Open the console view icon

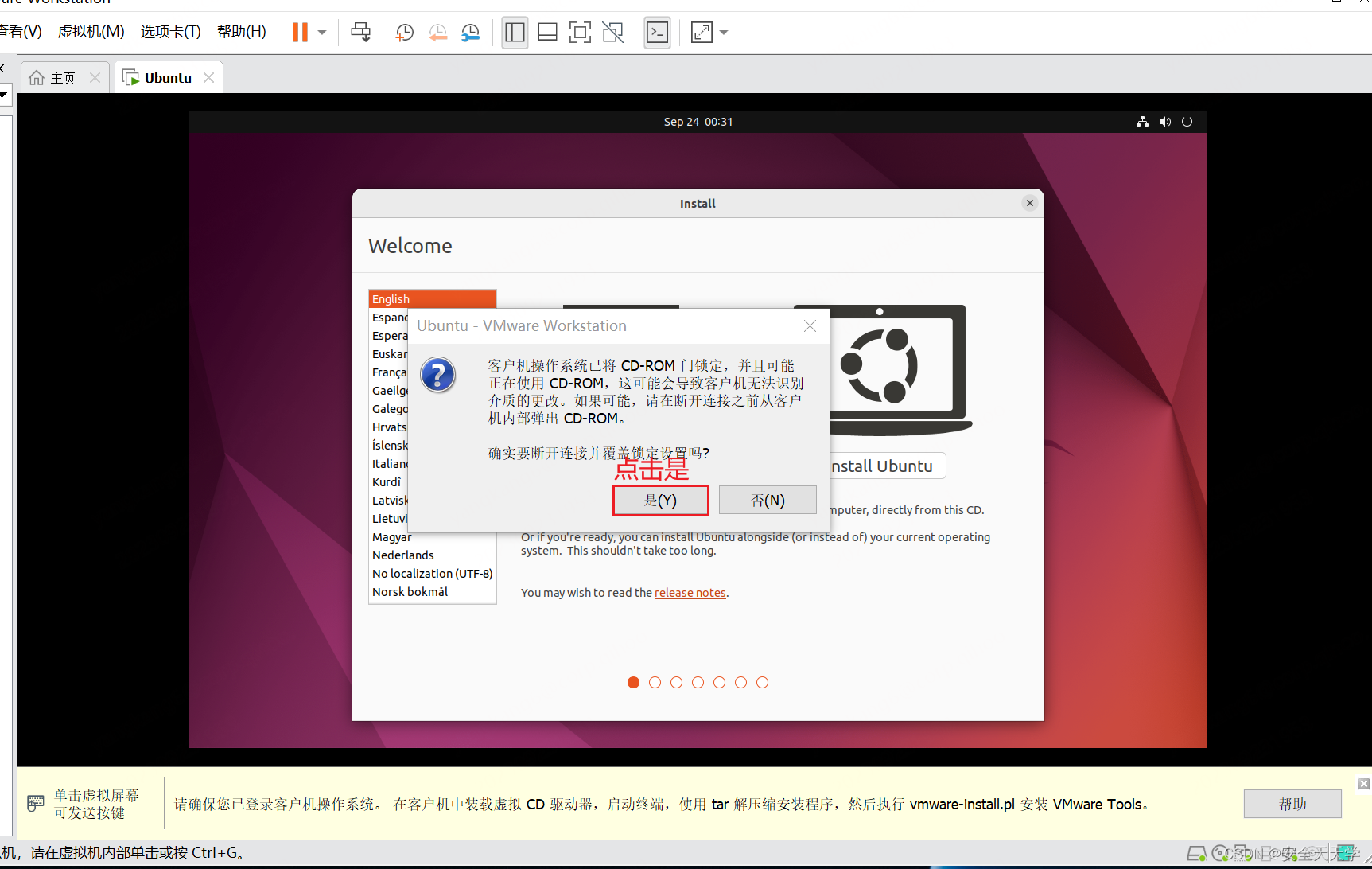(x=657, y=33)
